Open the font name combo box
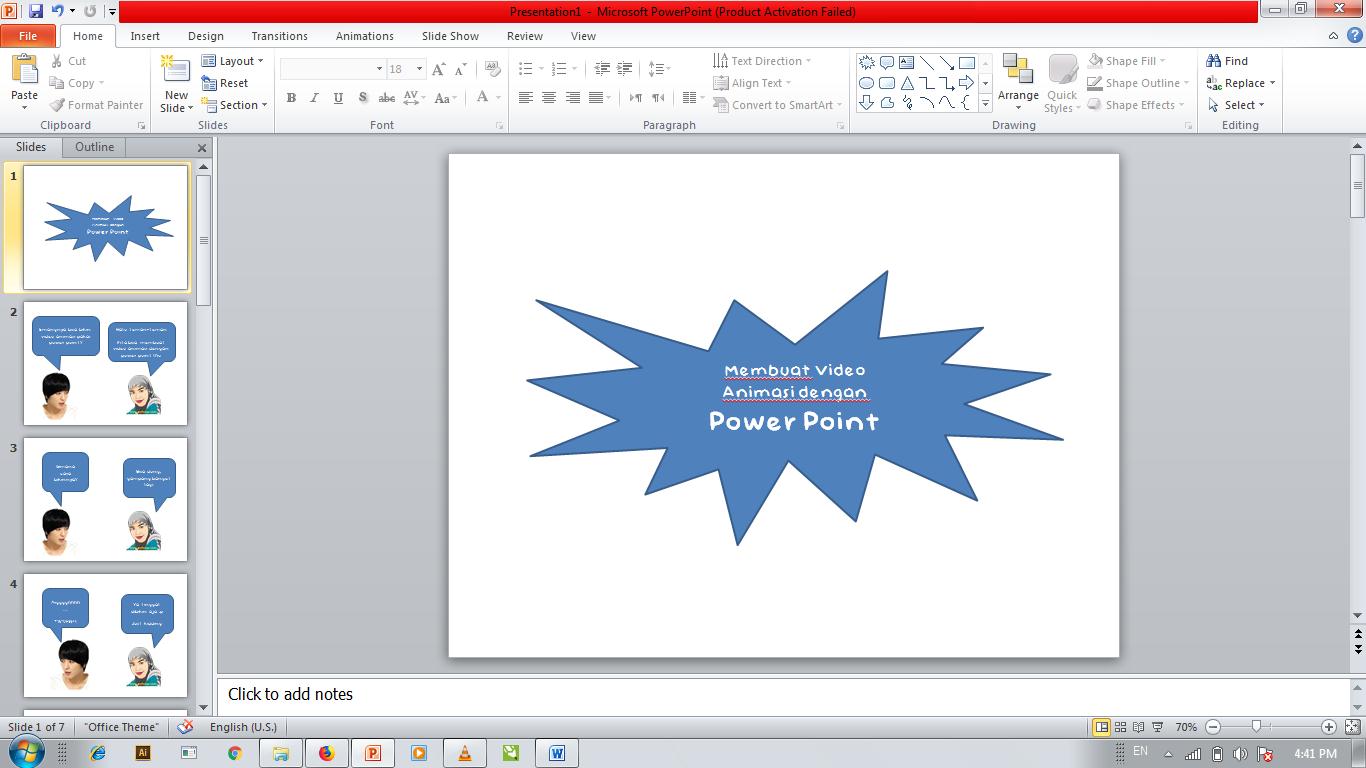Viewport: 1366px width, 768px height. click(333, 69)
